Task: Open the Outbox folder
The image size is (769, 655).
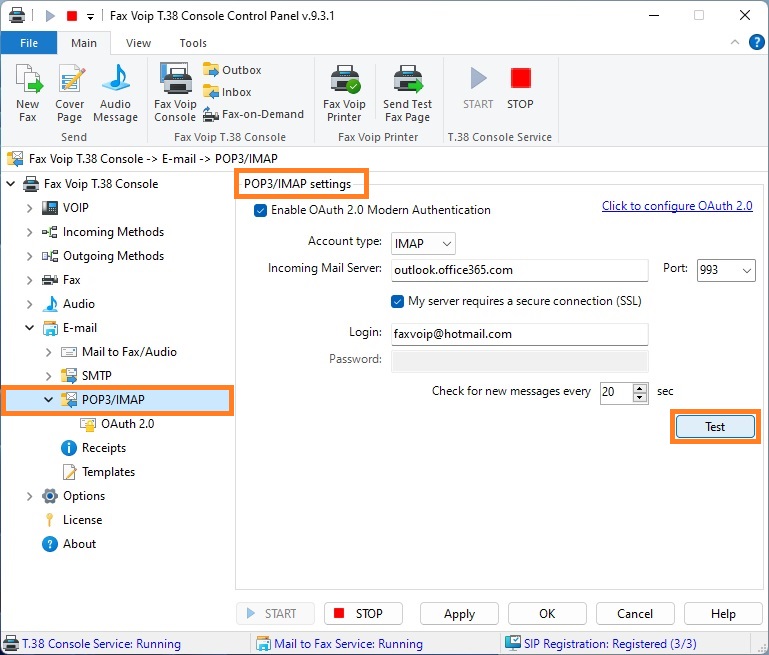Action: click(x=232, y=70)
